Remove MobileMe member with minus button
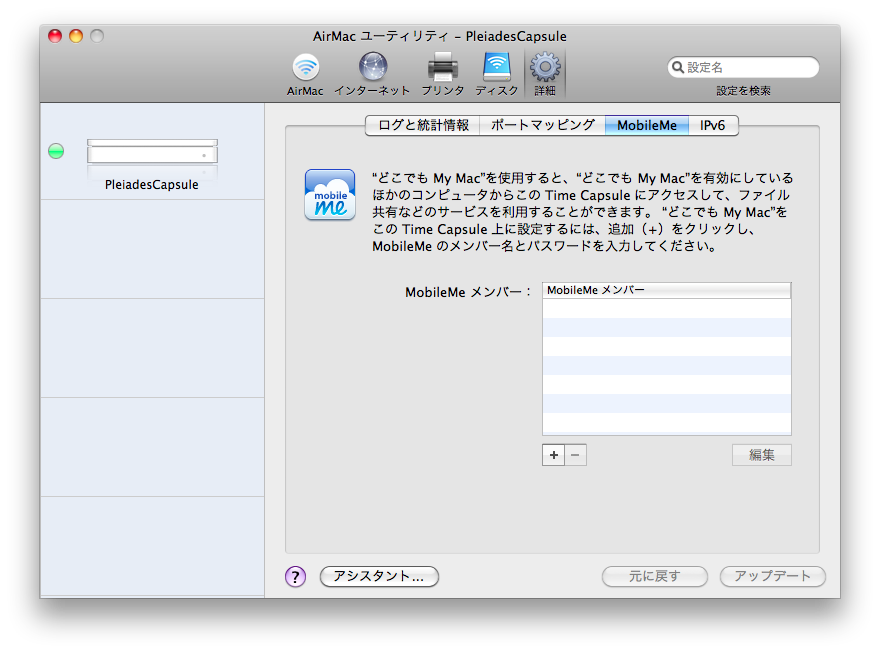The image size is (880, 653). (575, 455)
